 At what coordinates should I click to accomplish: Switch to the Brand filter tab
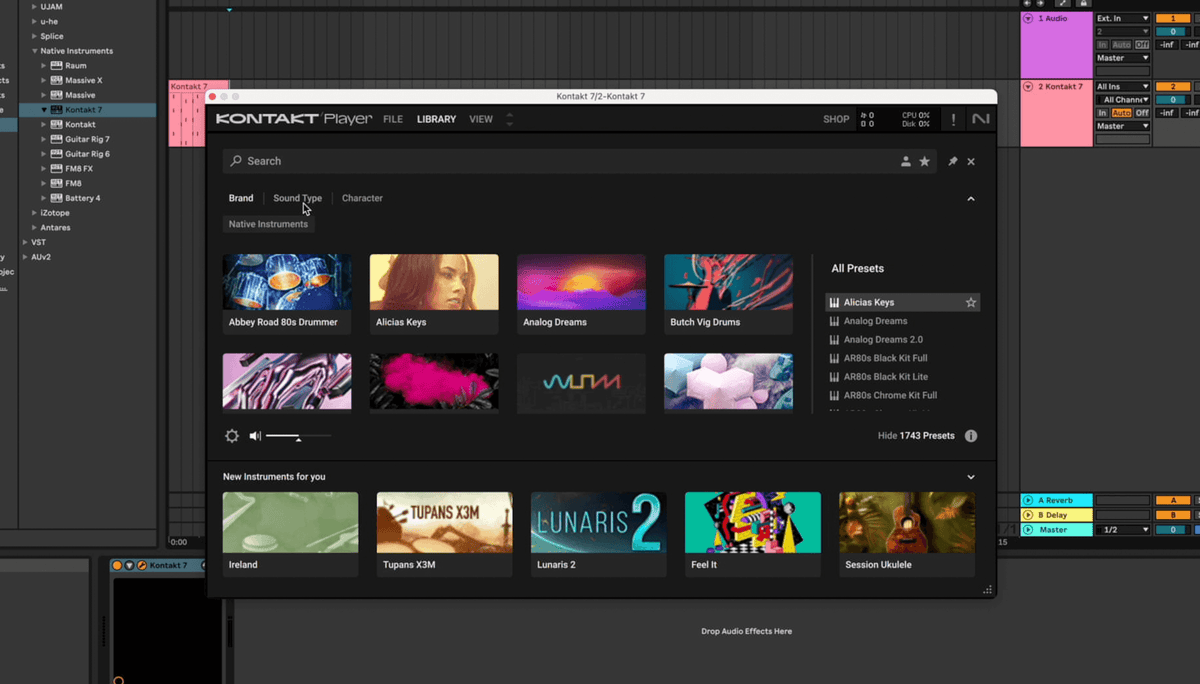click(x=241, y=198)
